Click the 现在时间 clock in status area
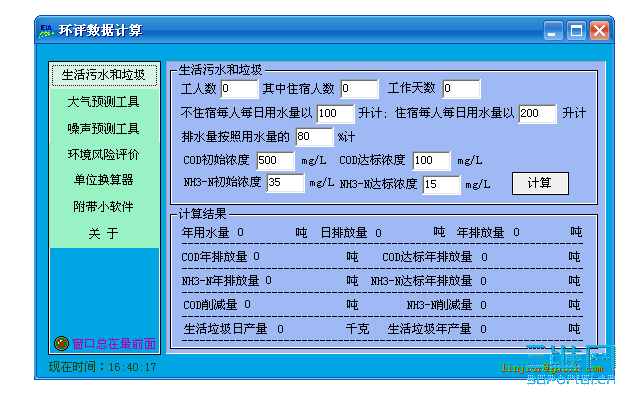Image resolution: width=626 pixels, height=395 pixels. (x=103, y=367)
